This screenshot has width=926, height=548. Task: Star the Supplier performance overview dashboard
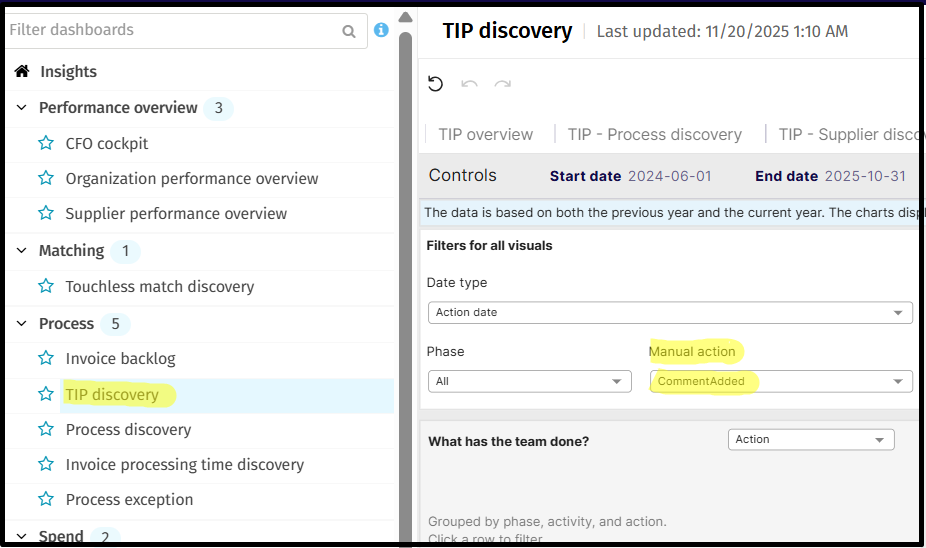(x=46, y=213)
